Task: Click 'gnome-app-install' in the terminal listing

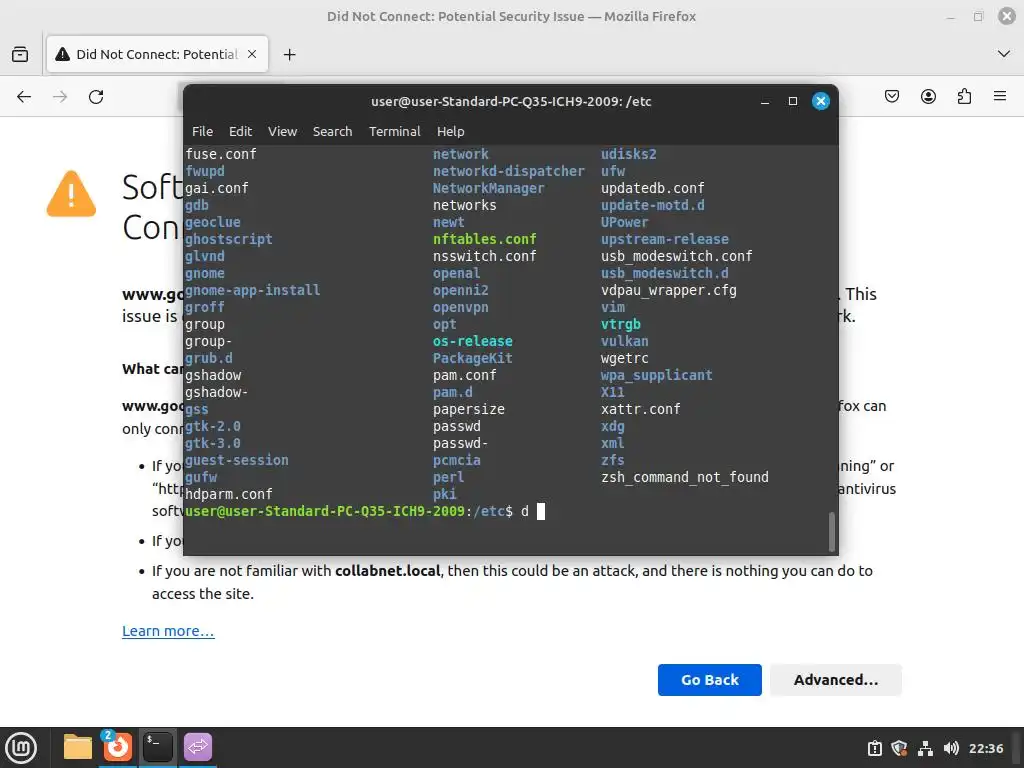Action: tap(253, 290)
